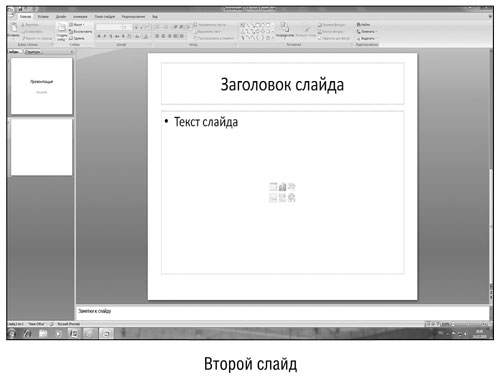The image size is (500, 376).
Task: Open the font size dropdown
Action: click(131, 27)
